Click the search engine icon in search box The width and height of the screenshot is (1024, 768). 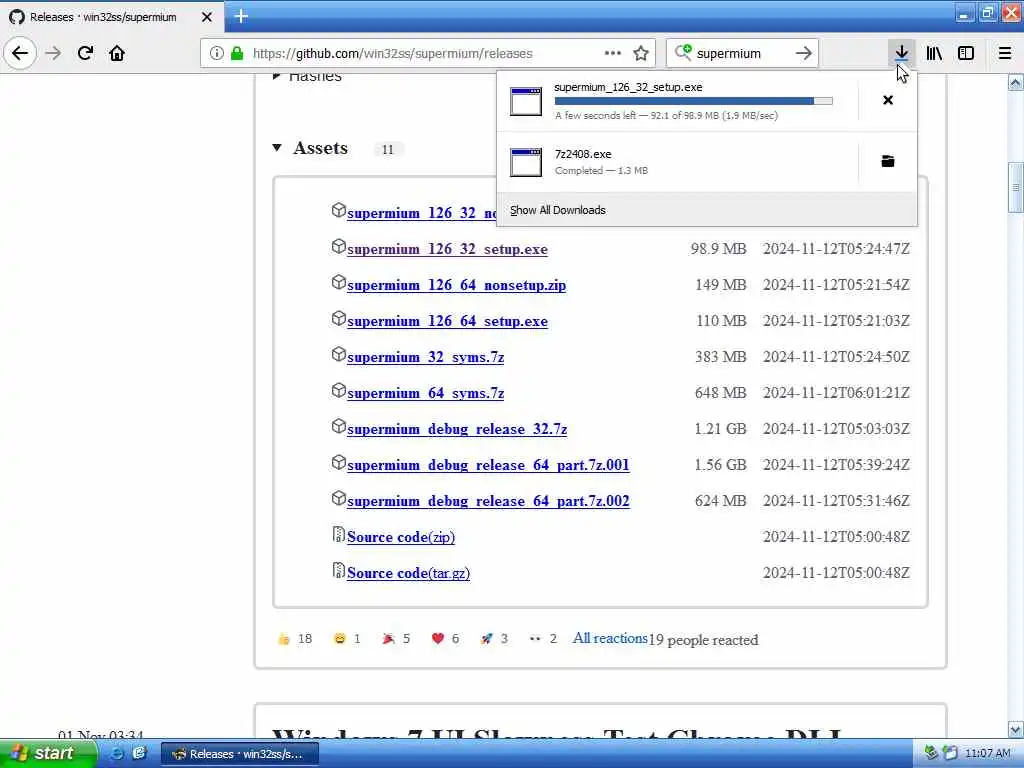pos(683,52)
